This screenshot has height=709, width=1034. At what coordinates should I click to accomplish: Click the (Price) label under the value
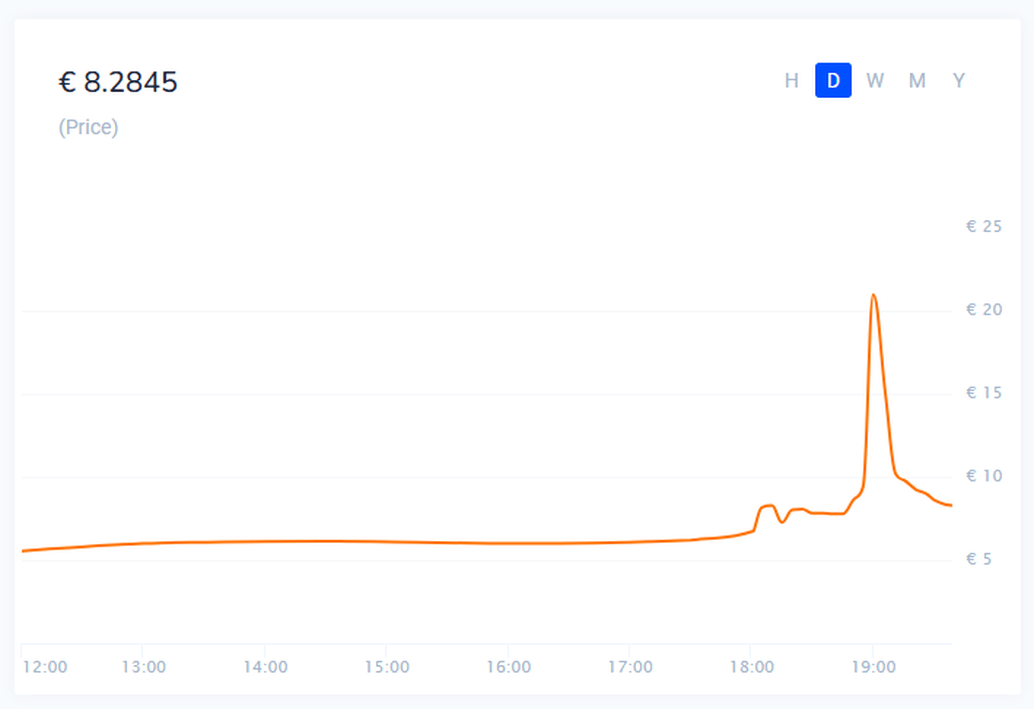coord(88,128)
